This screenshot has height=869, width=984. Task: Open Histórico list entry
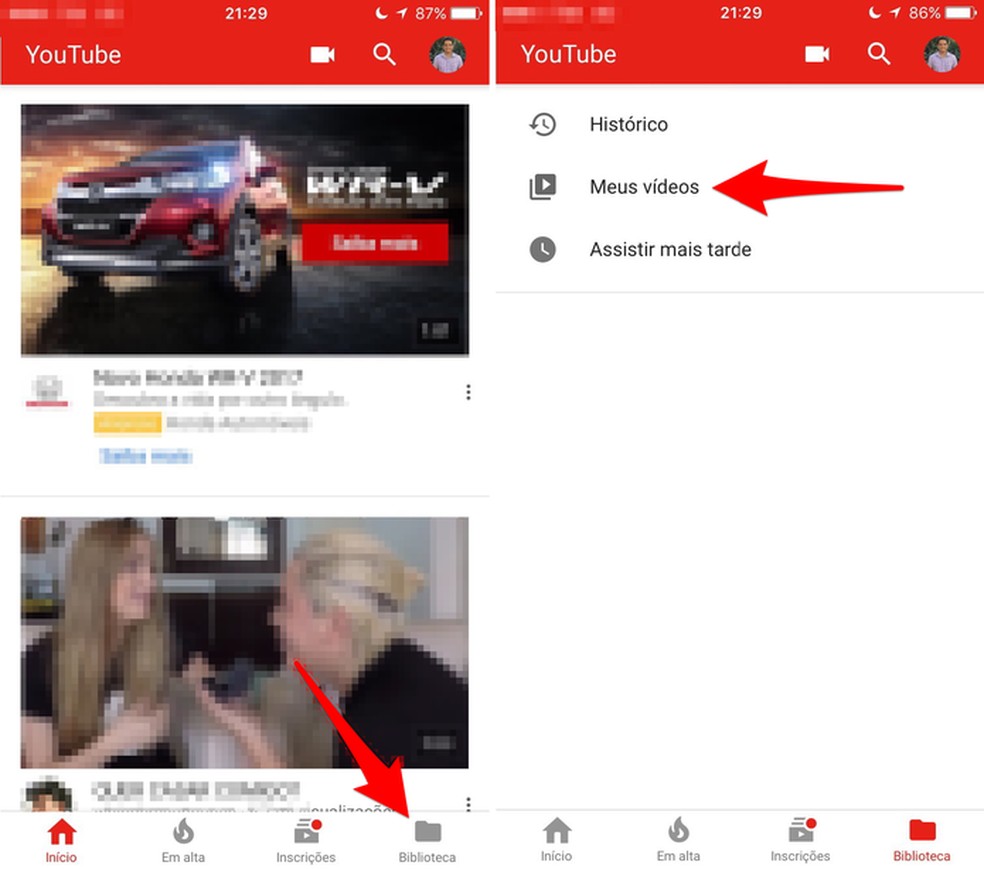(740, 124)
